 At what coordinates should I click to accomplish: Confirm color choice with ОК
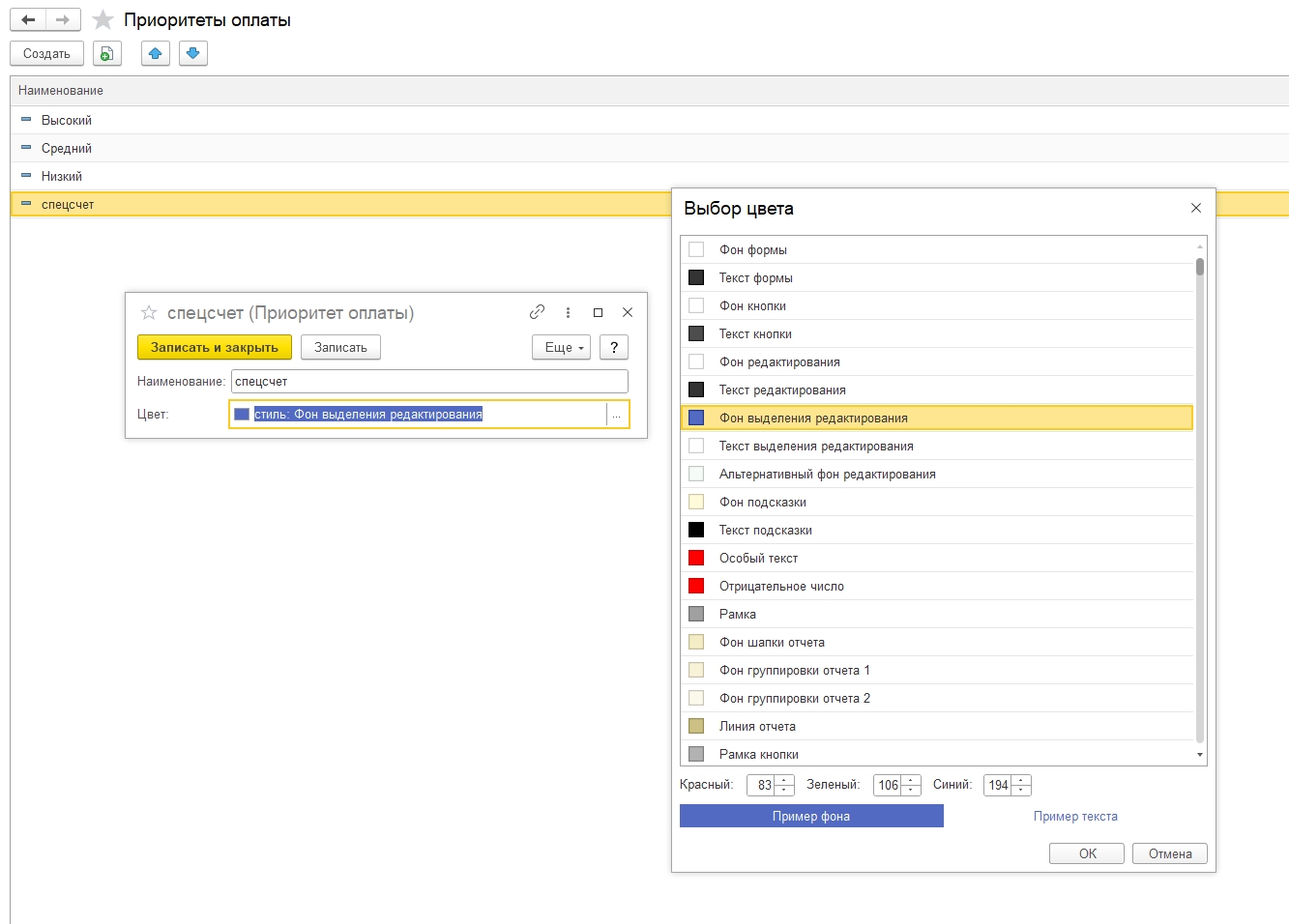point(1087,853)
